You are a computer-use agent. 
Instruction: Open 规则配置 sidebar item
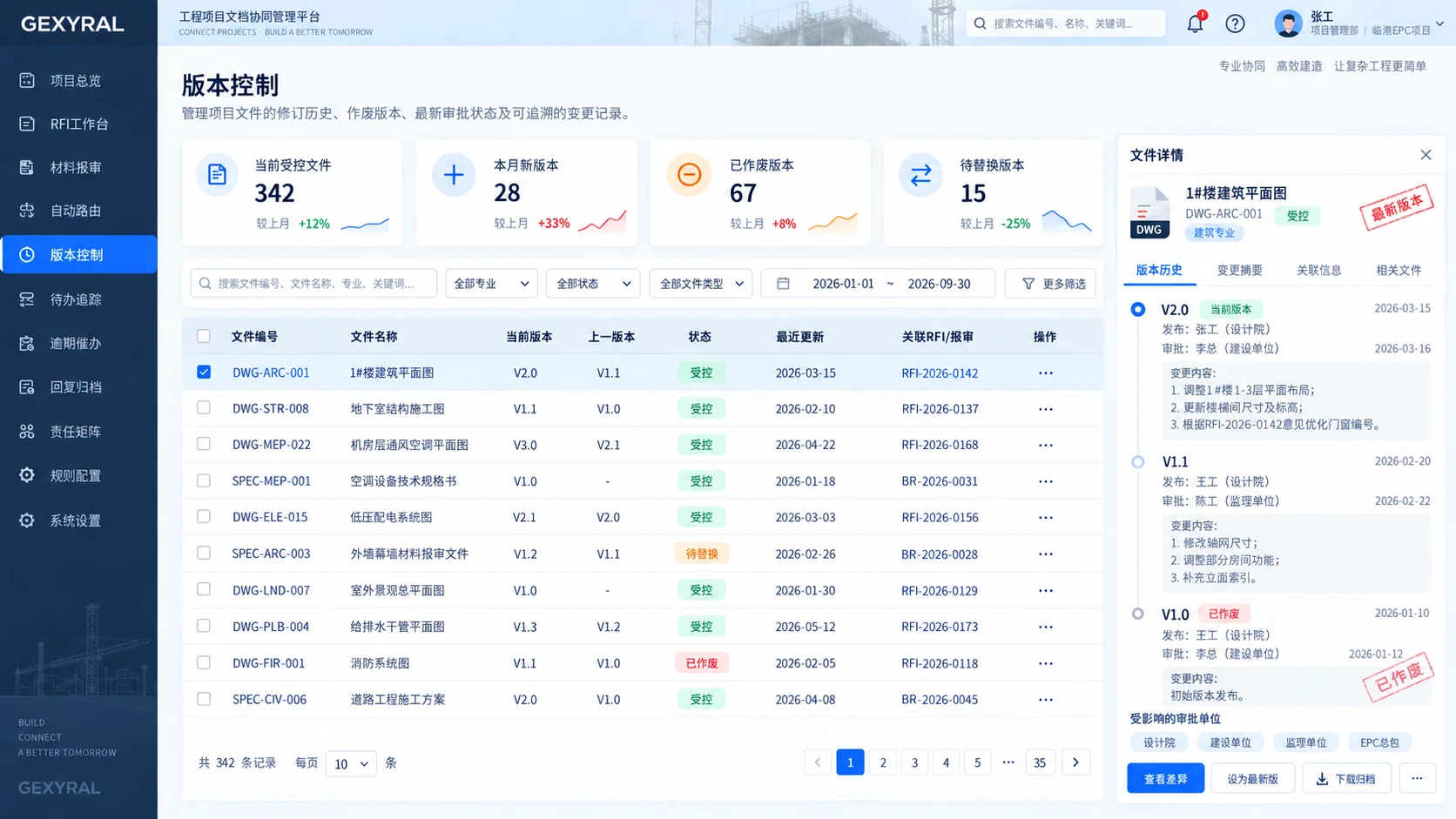(x=78, y=475)
